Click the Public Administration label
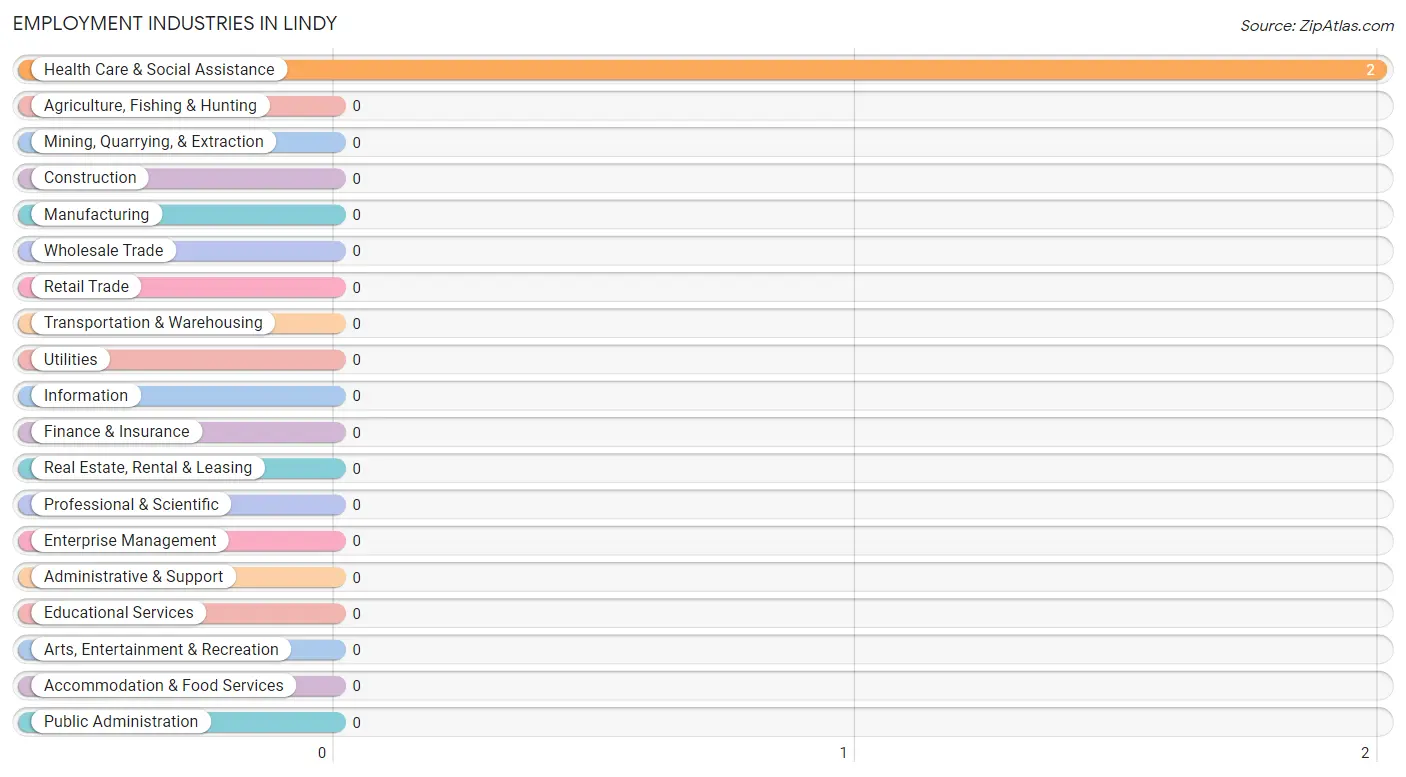Image resolution: width=1406 pixels, height=777 pixels. point(121,722)
